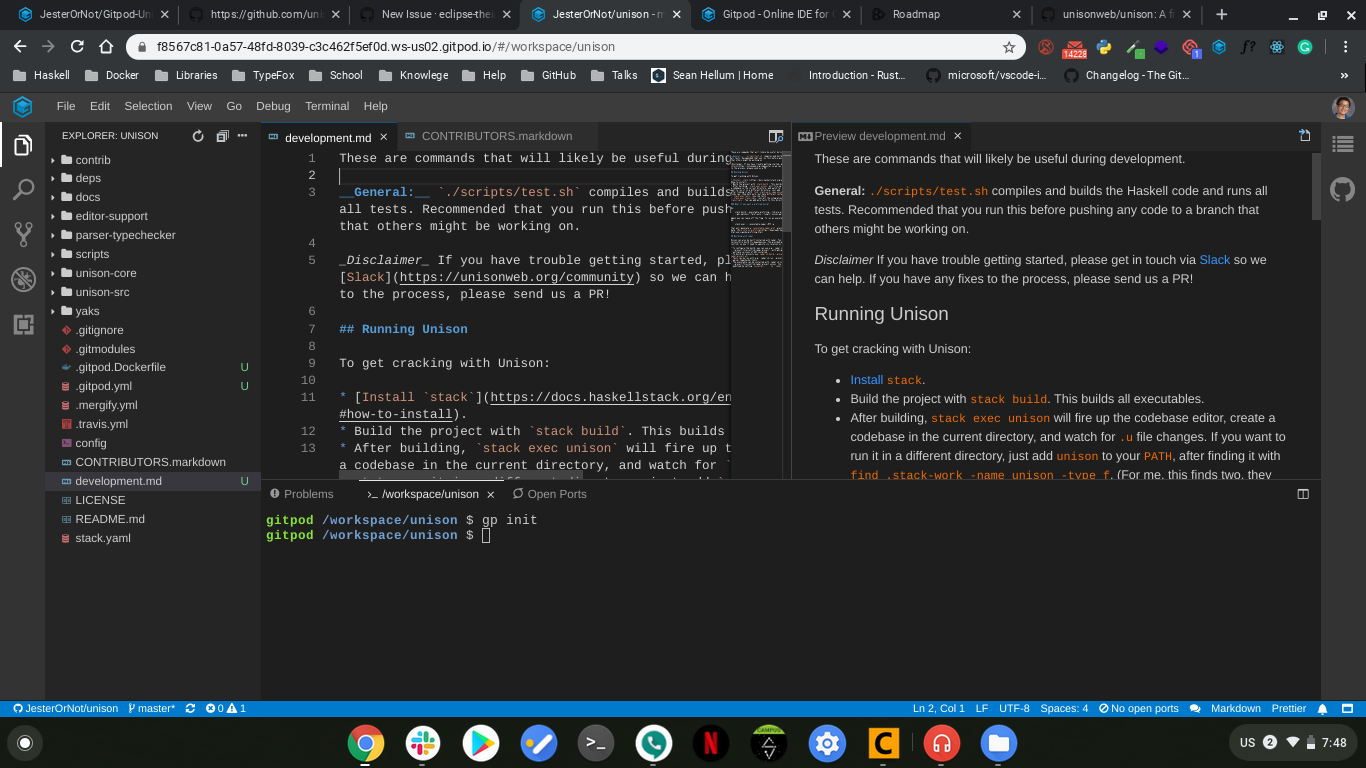Screen dimensions: 1366x768
Task: Follow the Install stack link in preview
Action: click(x=886, y=380)
